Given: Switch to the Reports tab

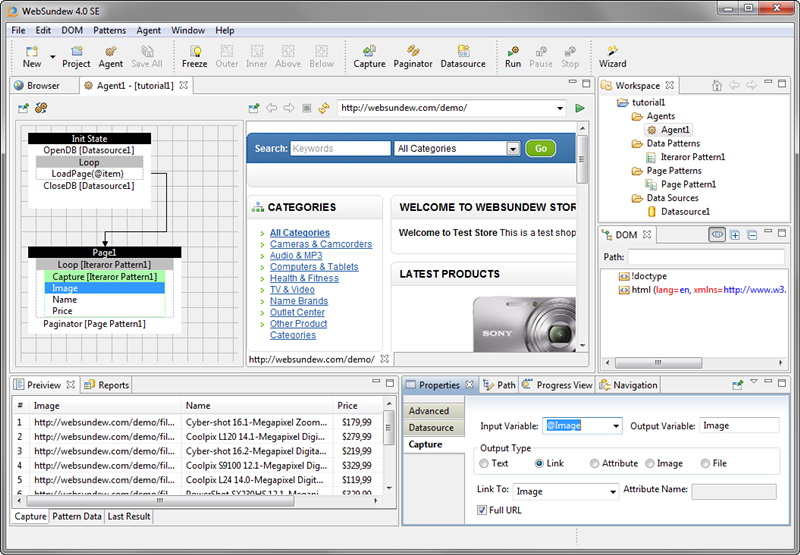Looking at the screenshot, I should 107,385.
